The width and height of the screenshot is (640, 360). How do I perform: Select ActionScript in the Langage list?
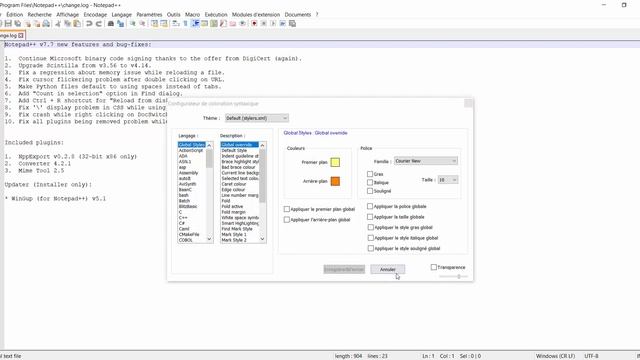click(x=191, y=151)
